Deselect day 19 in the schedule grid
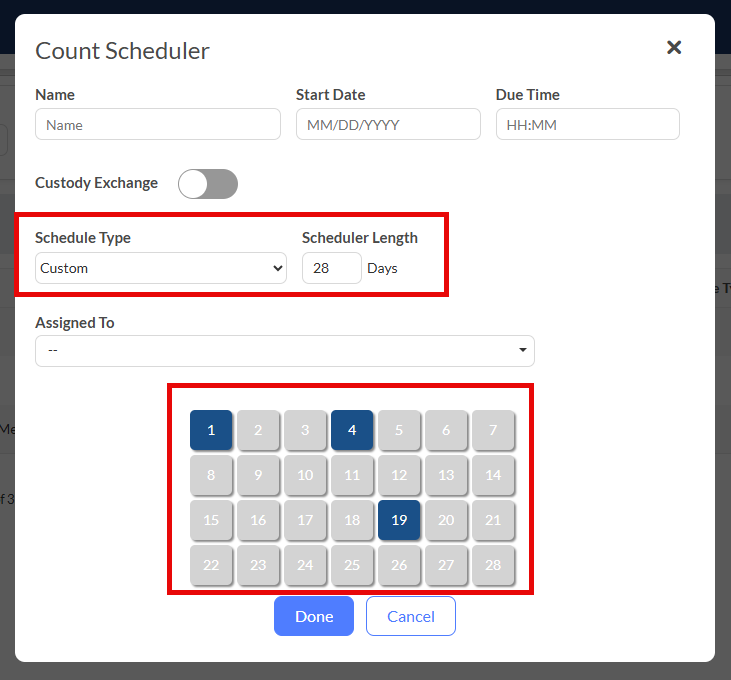 [399, 520]
